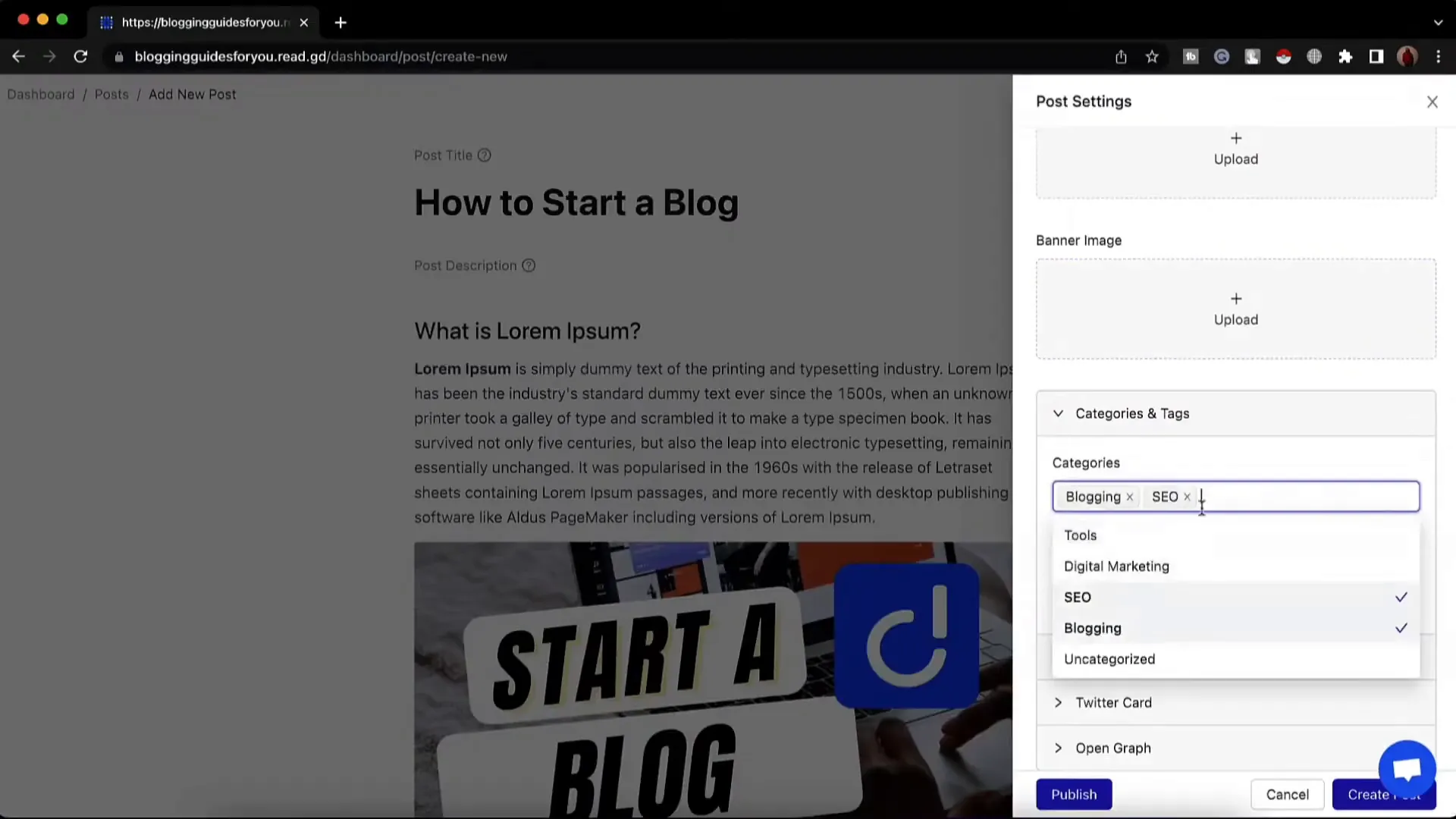Click the Banner Image upload area
Image resolution: width=1456 pixels, height=819 pixels.
point(1236,309)
